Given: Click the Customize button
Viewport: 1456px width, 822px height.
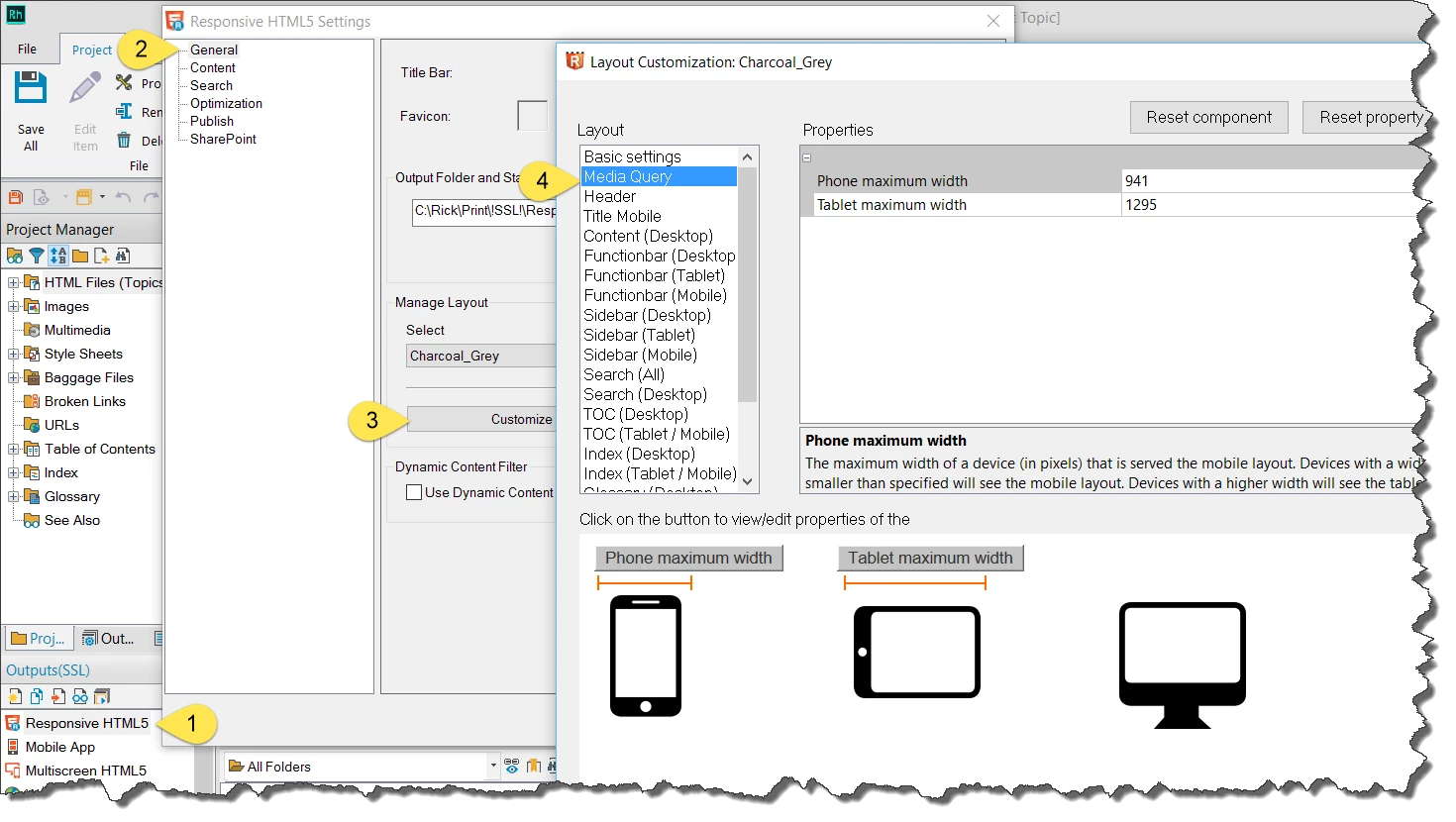Looking at the screenshot, I should tap(482, 419).
